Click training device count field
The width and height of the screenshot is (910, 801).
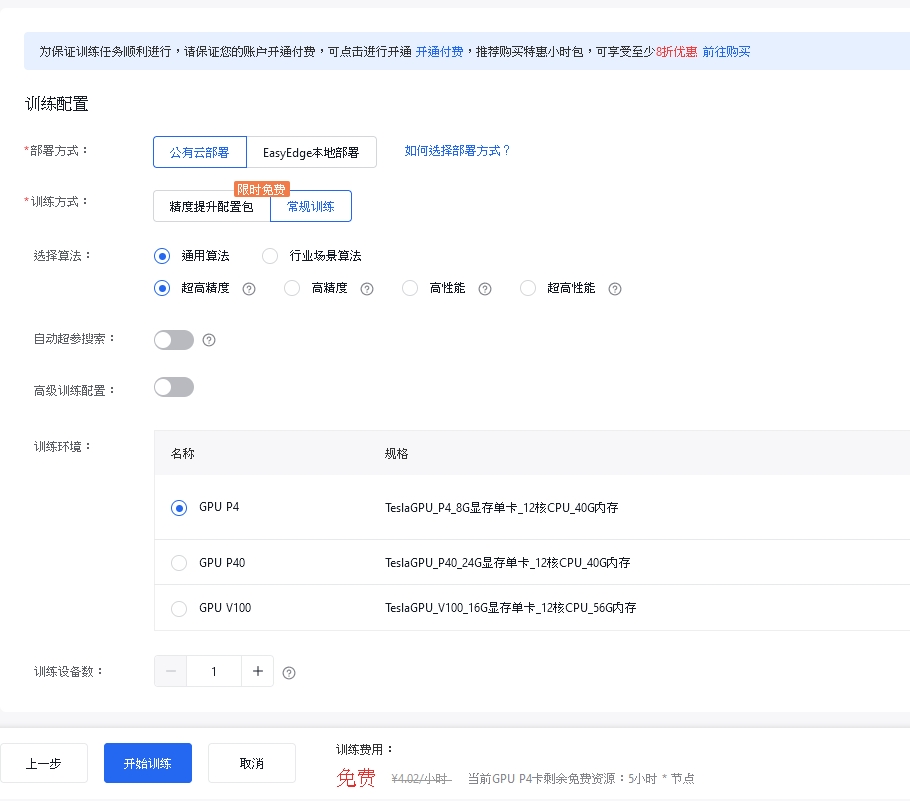pos(214,671)
